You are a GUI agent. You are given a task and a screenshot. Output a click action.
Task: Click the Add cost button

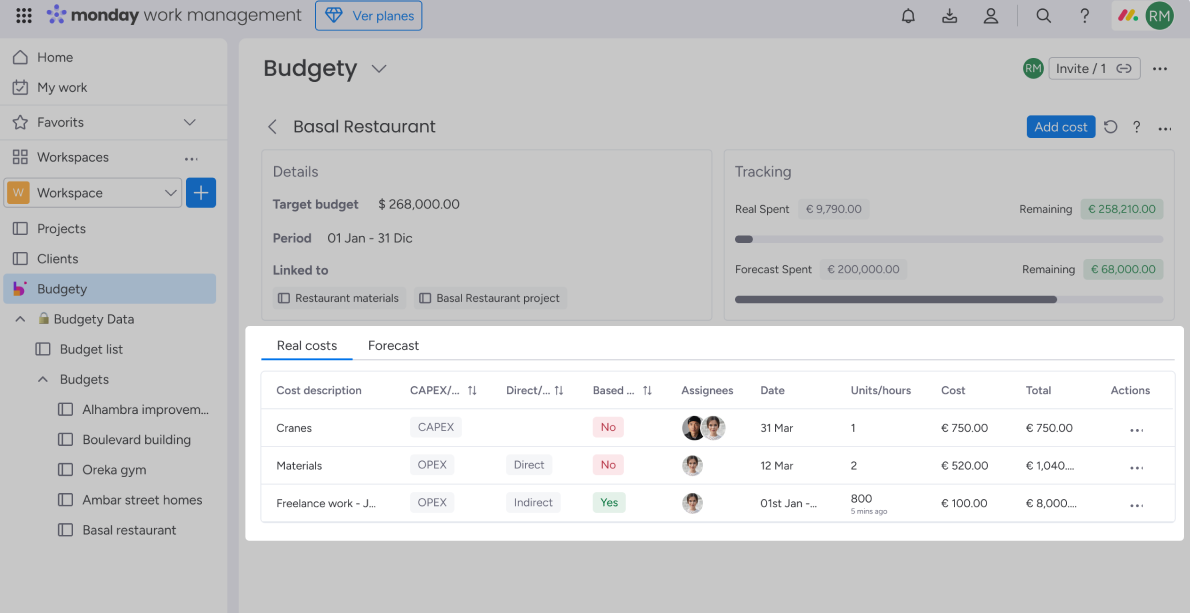click(1060, 127)
